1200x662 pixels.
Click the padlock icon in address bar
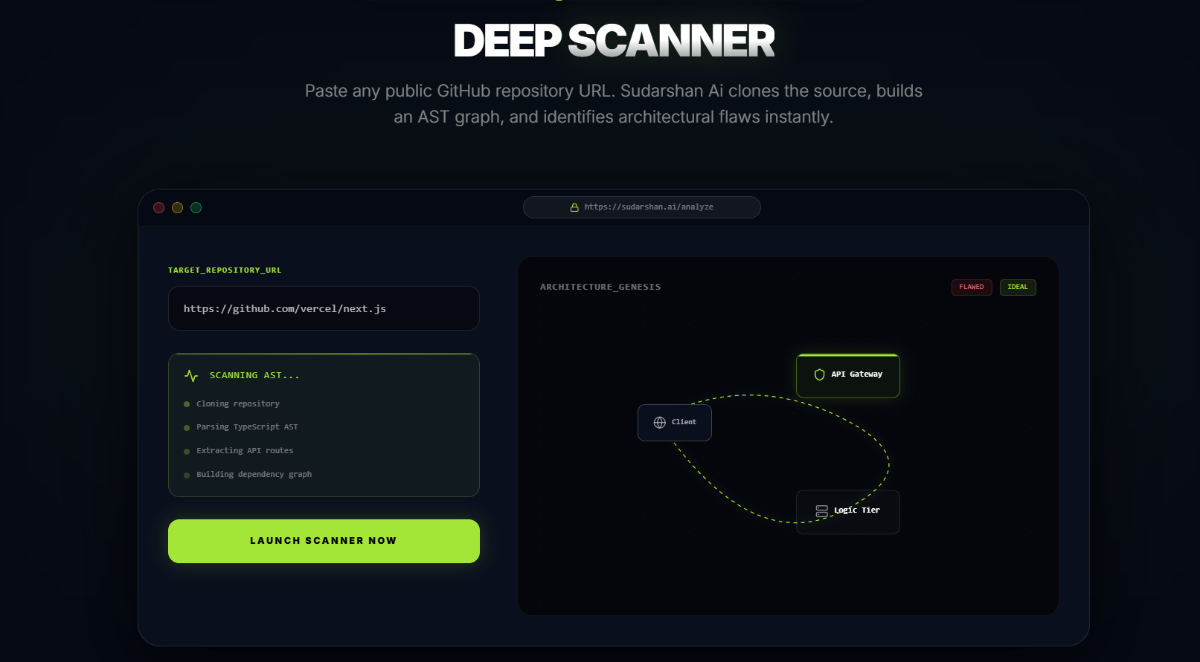click(x=574, y=207)
